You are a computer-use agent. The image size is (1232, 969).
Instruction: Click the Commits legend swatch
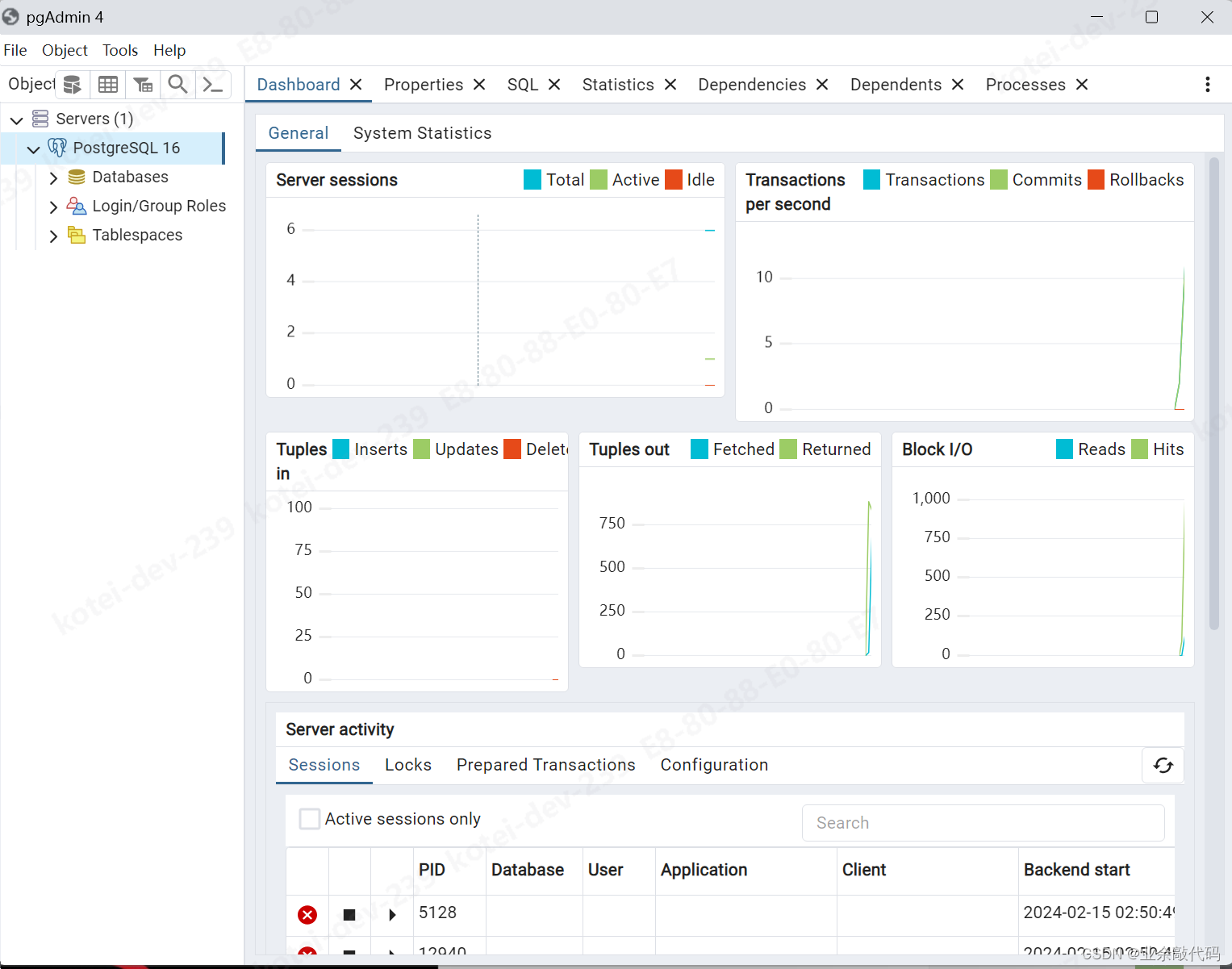point(999,179)
